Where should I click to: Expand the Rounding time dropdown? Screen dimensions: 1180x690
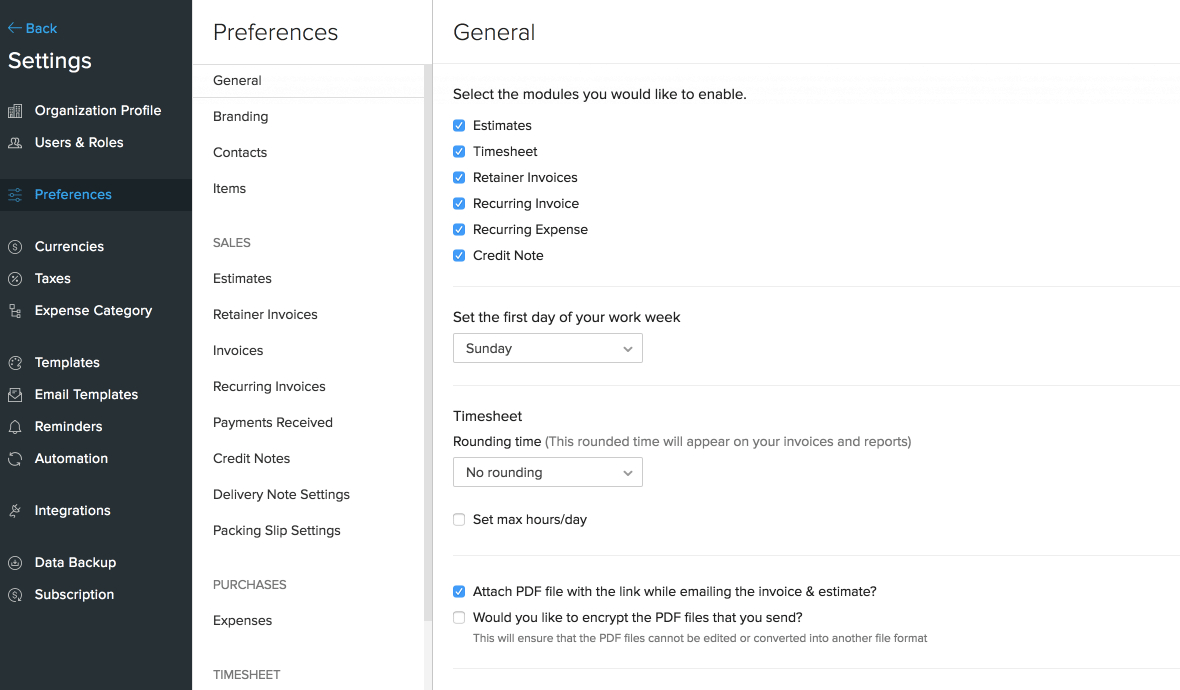pyautogui.click(x=547, y=472)
